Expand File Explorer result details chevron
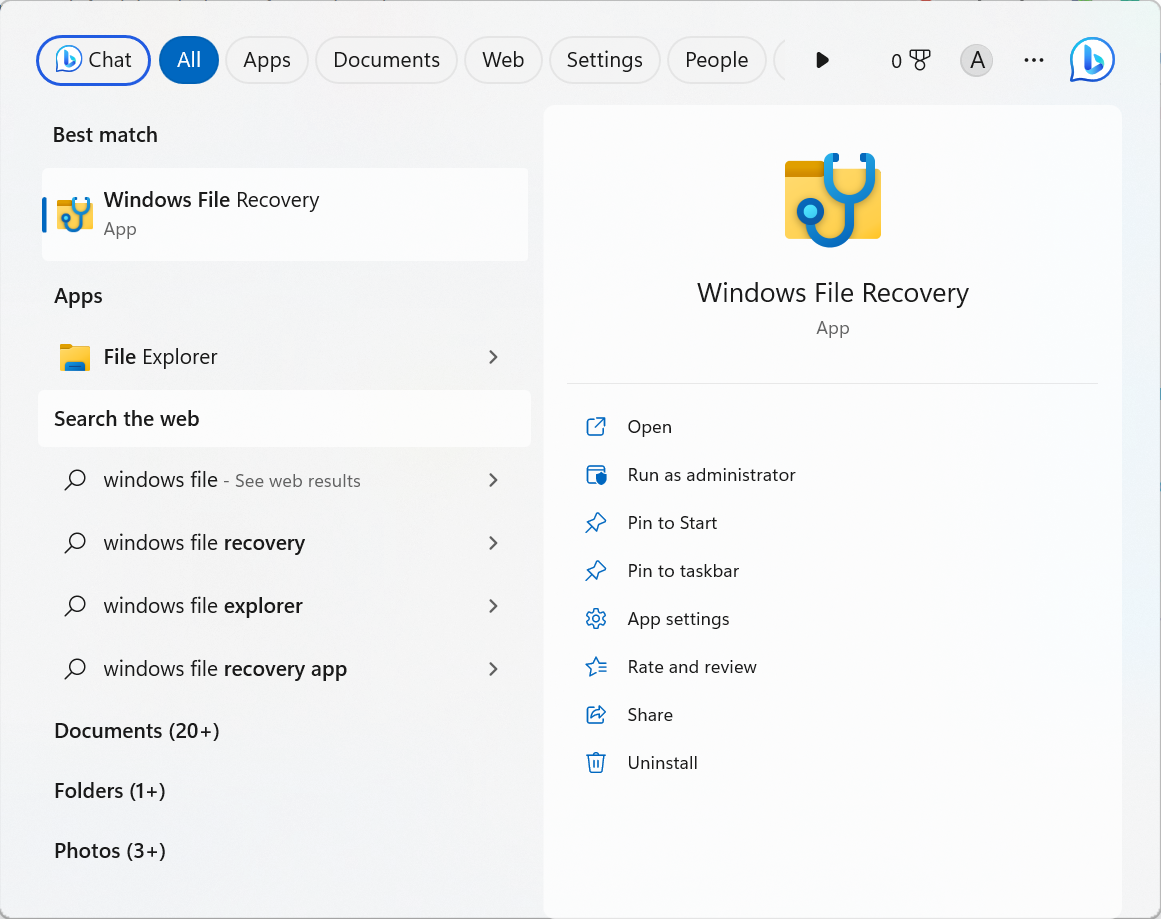This screenshot has width=1161, height=919. tap(493, 357)
